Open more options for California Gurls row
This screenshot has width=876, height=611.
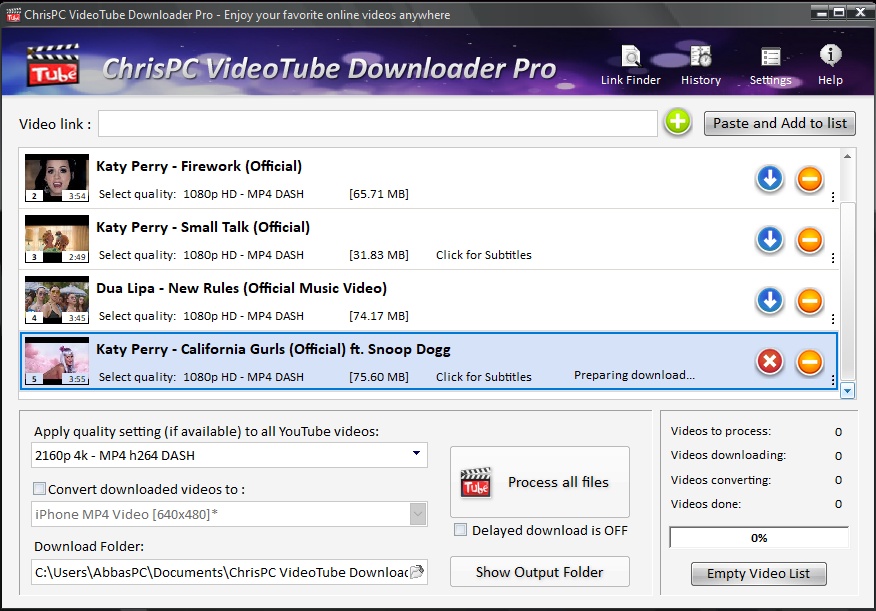(833, 380)
